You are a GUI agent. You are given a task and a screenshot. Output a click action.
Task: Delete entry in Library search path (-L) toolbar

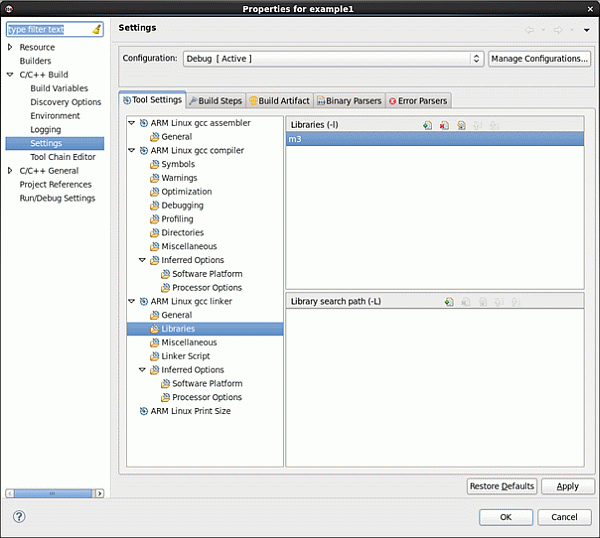pos(466,302)
